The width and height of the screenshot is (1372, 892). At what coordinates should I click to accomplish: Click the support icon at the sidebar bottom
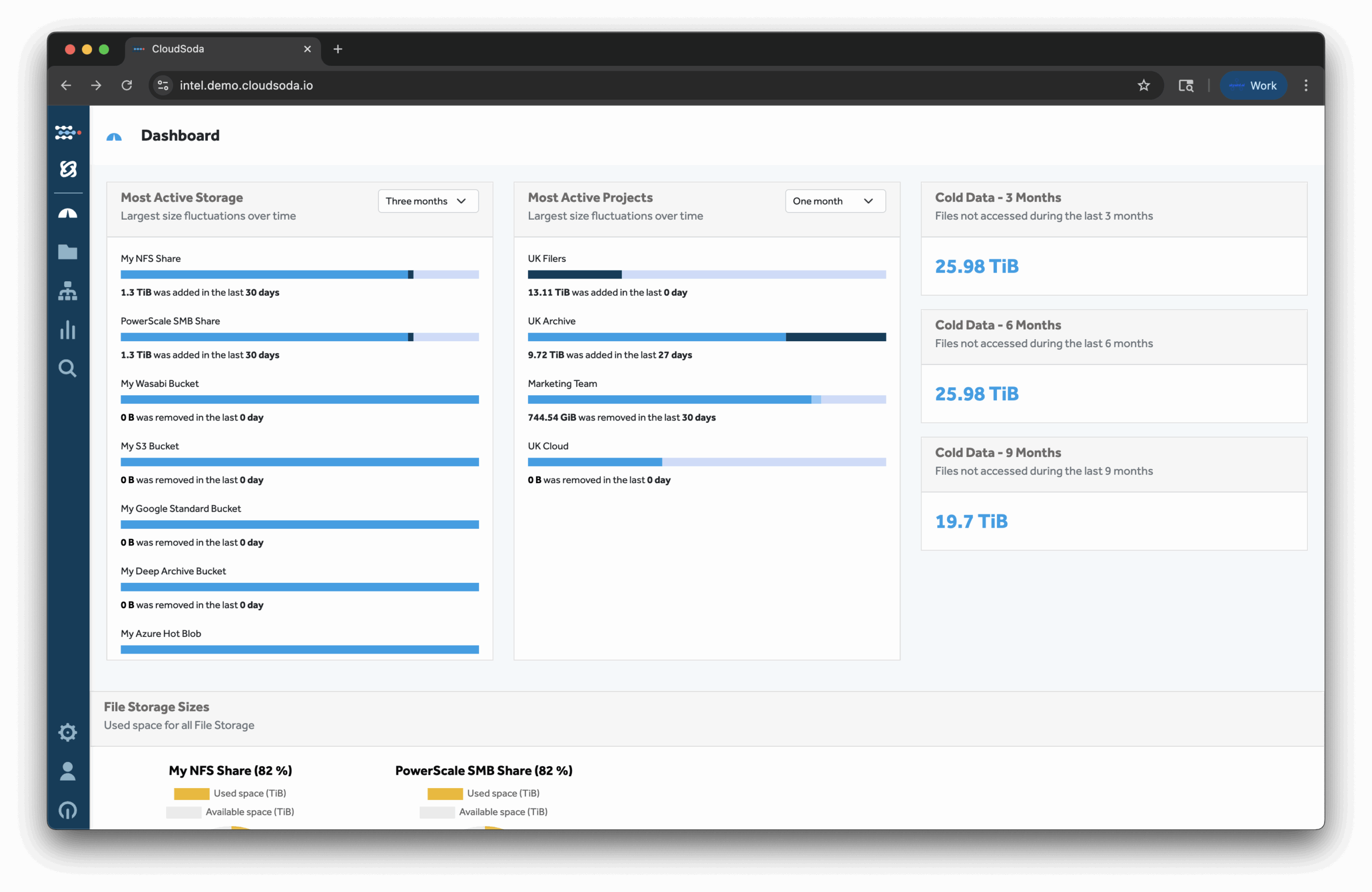coord(68,810)
